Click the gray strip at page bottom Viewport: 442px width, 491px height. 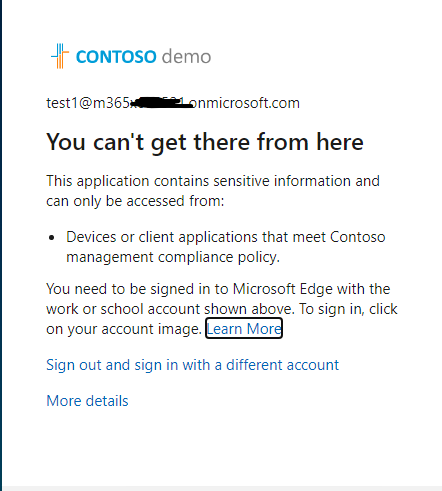(x=222, y=488)
